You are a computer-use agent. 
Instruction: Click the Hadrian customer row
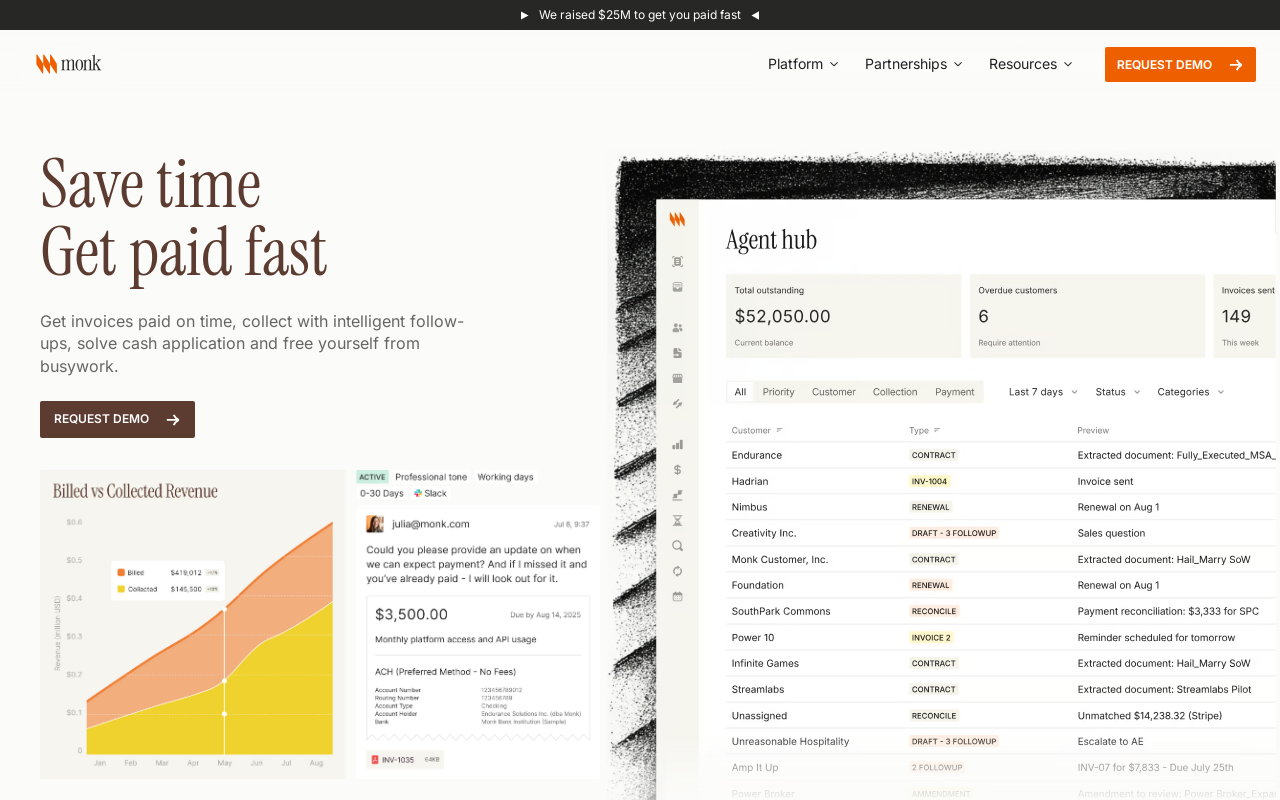(x=1001, y=481)
